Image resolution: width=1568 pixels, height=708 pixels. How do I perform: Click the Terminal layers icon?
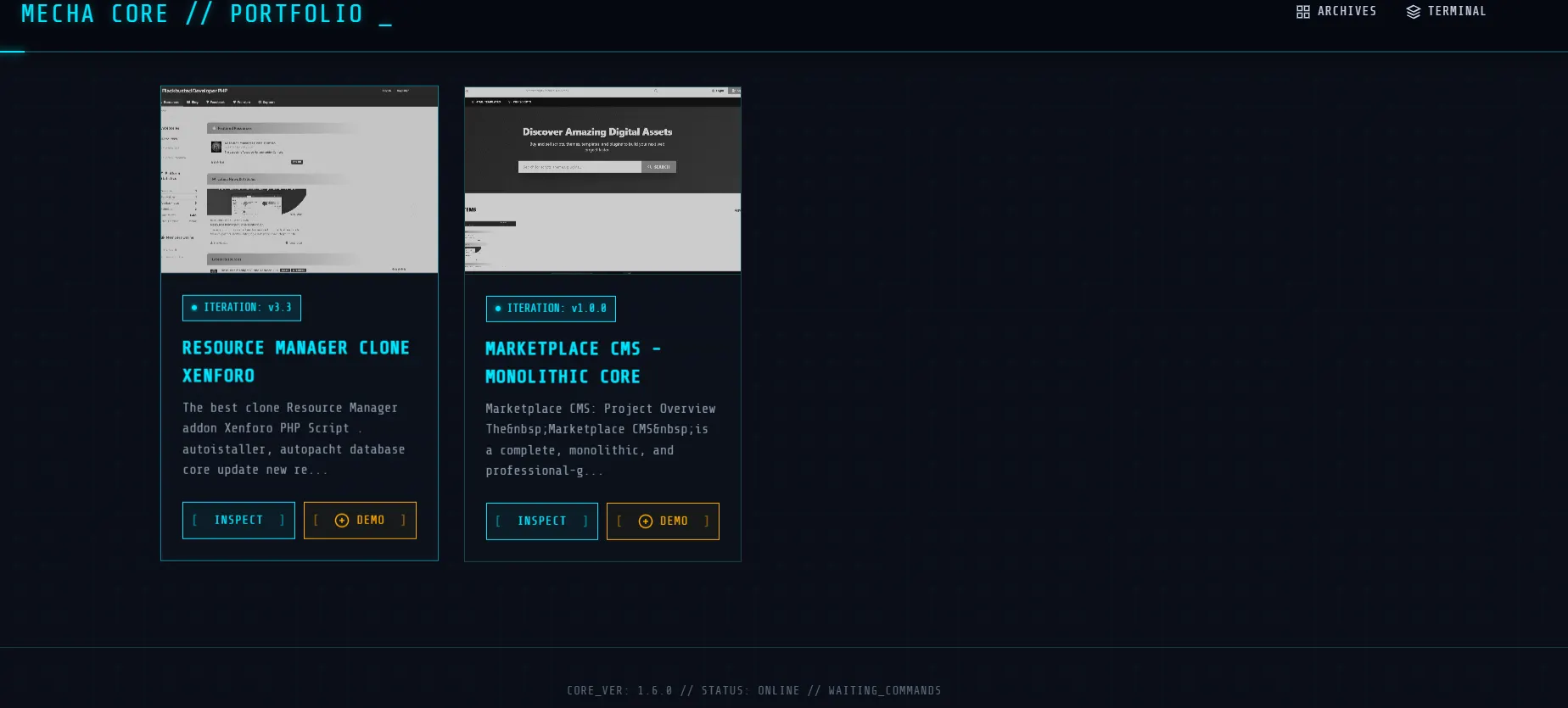click(1414, 12)
